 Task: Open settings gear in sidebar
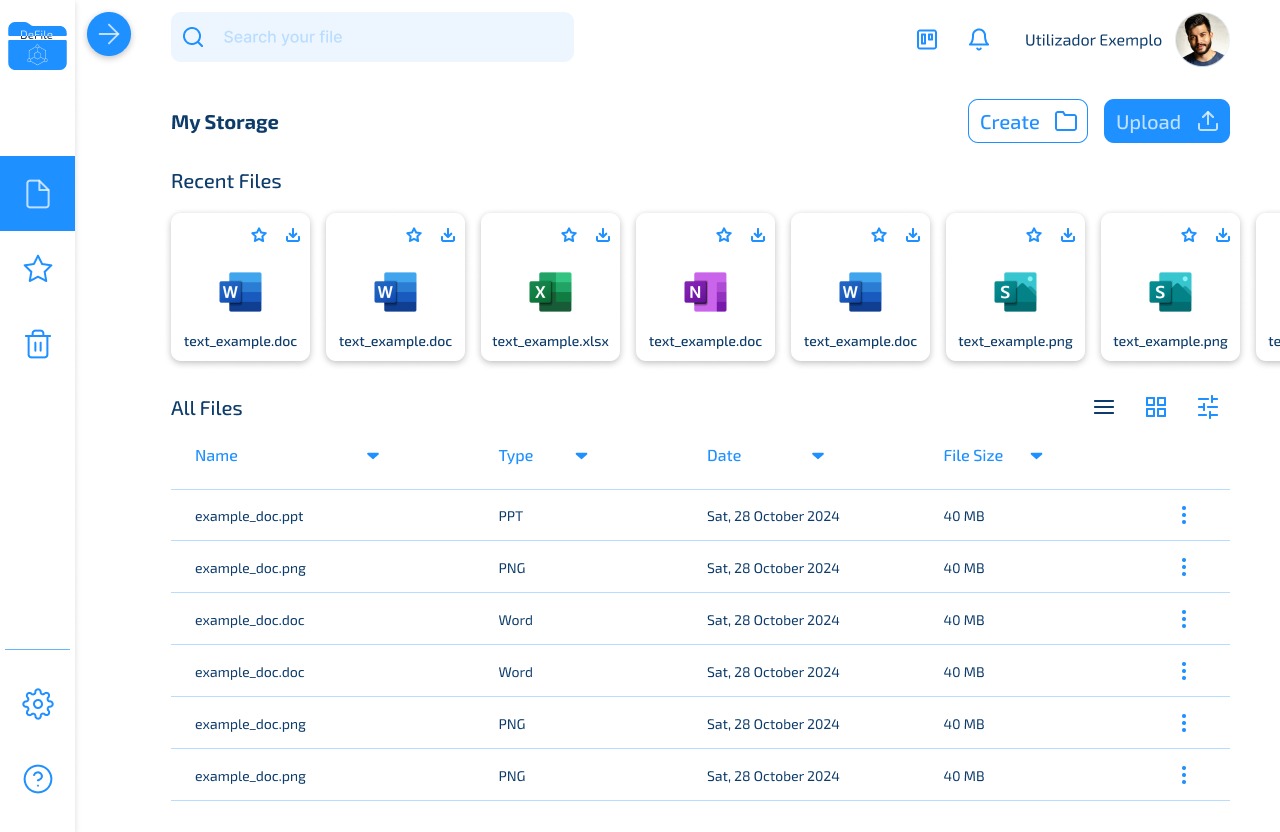(x=37, y=704)
